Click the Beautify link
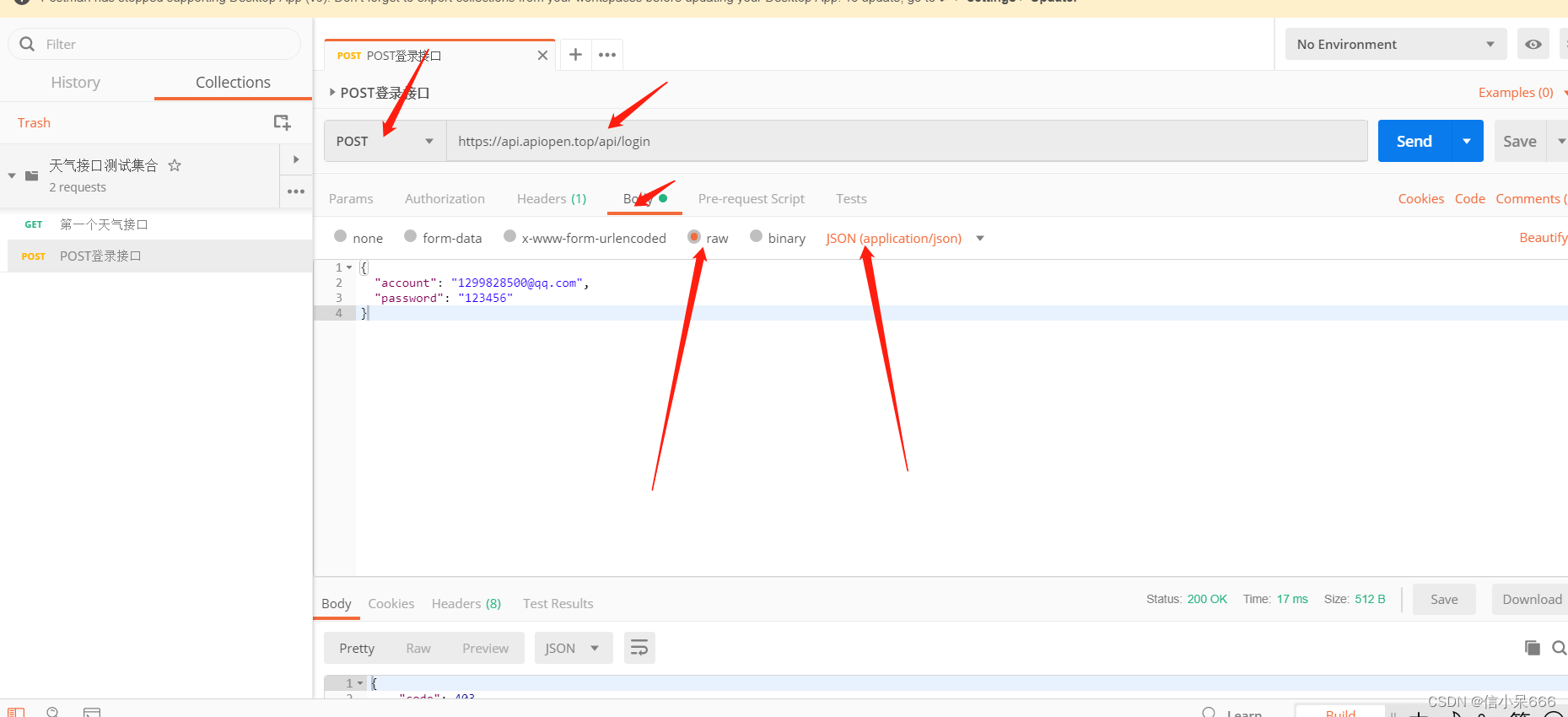Viewport: 1568px width, 717px height. [1544, 238]
